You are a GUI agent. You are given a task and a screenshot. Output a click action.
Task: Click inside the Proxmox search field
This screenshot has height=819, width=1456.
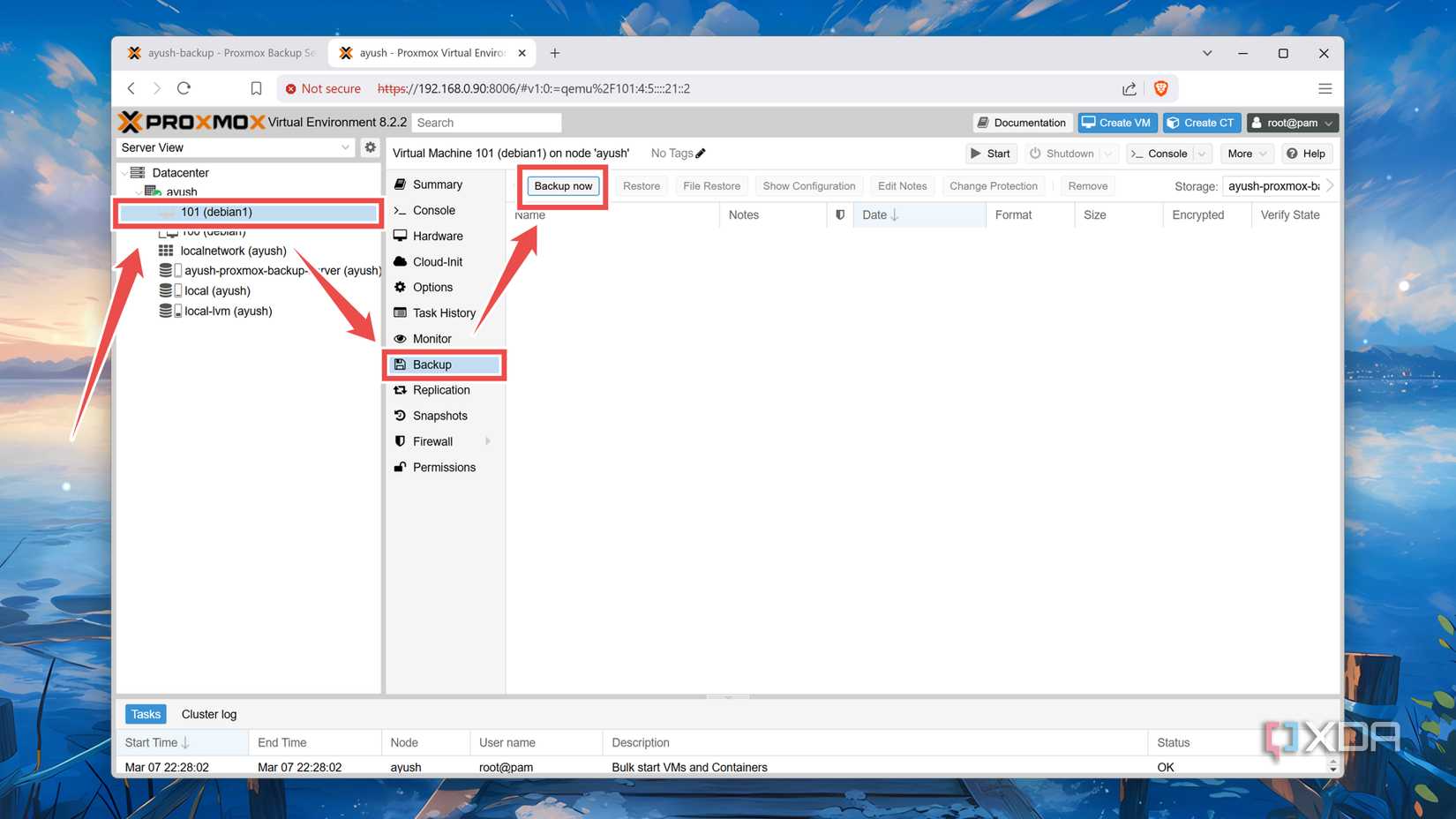click(485, 122)
